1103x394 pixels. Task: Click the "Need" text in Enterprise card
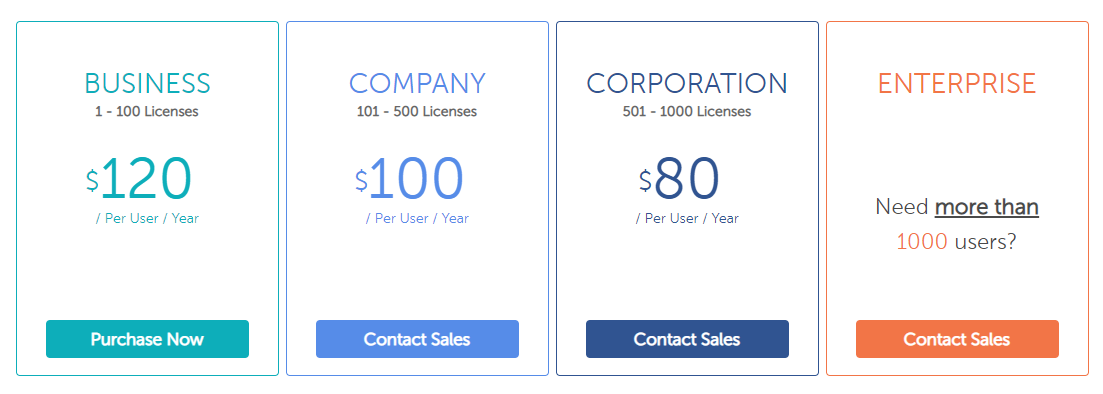tap(902, 208)
